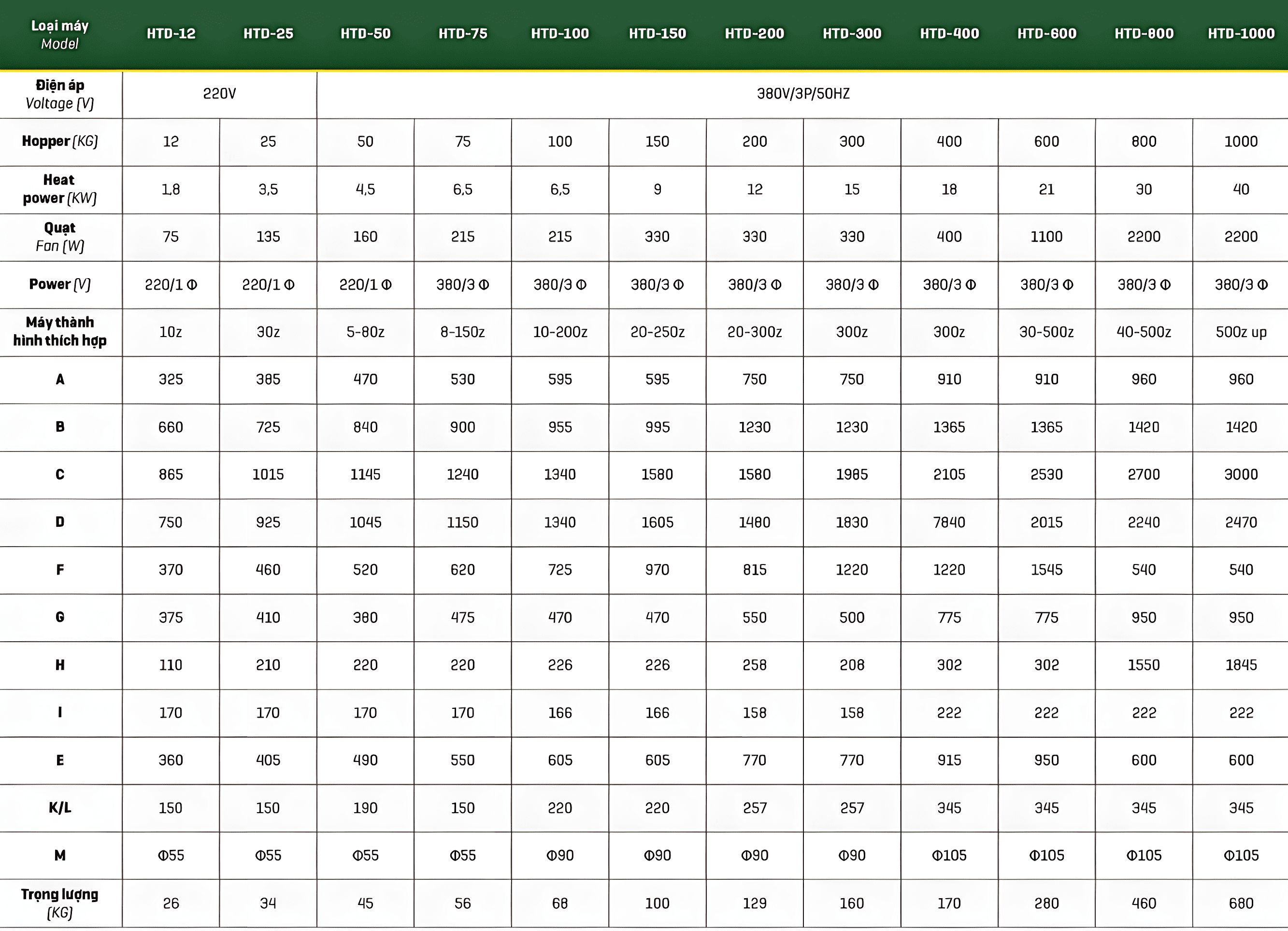Select the HTD-300 column header
This screenshot has width=1288, height=931.
coord(852,33)
